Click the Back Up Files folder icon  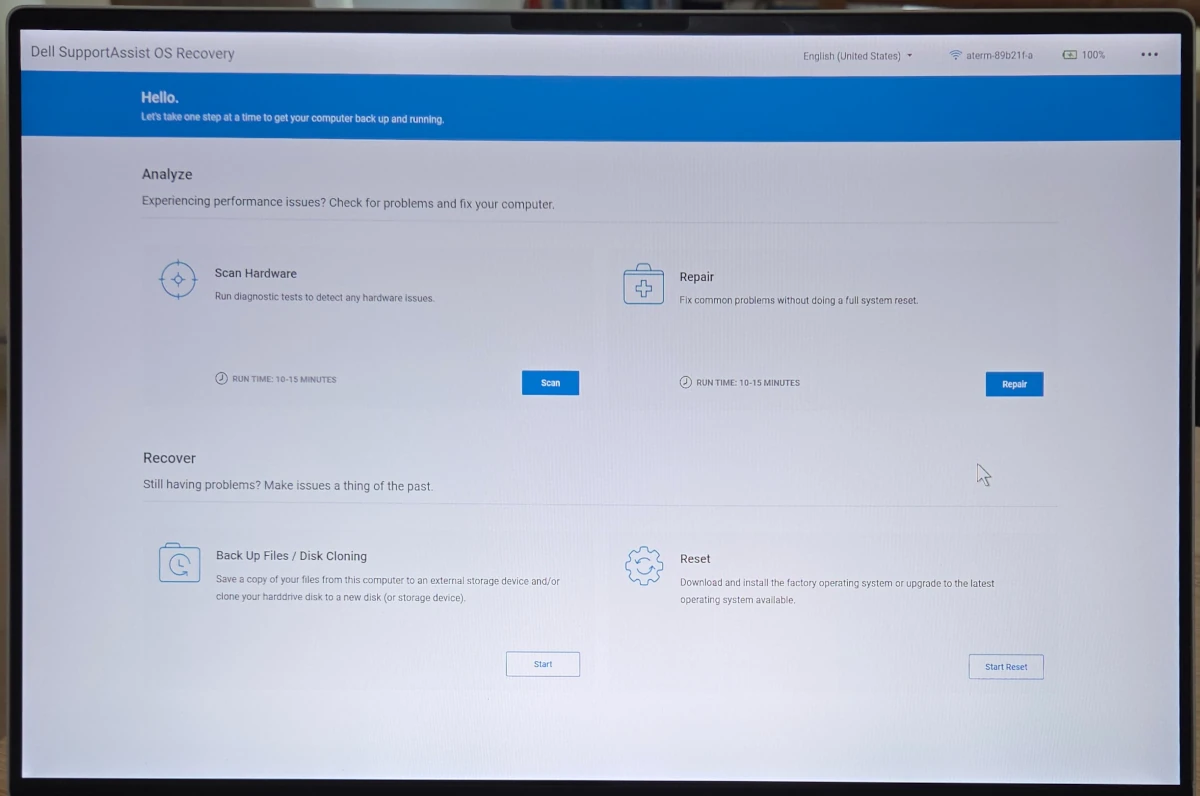pyautogui.click(x=179, y=563)
